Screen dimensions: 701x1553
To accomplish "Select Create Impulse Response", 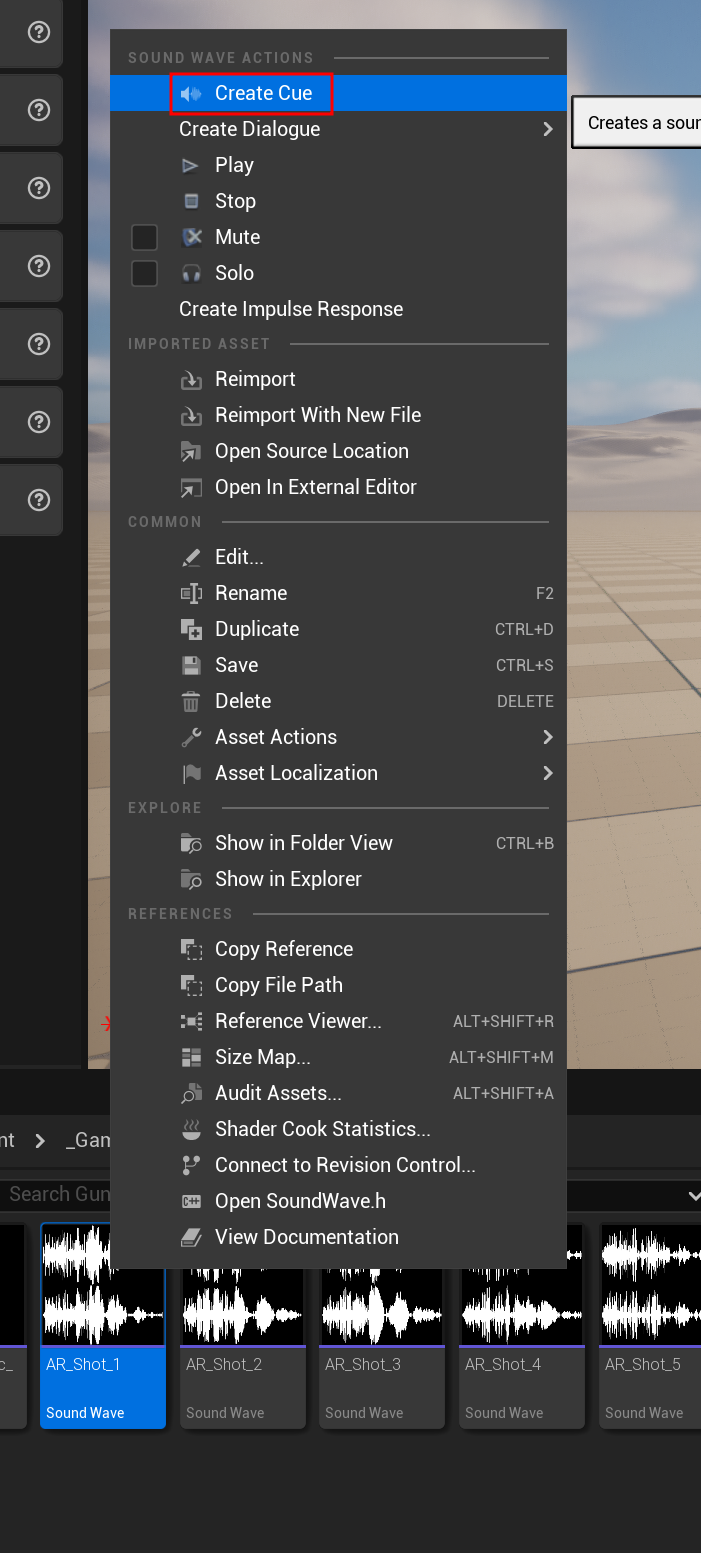I will [338, 309].
